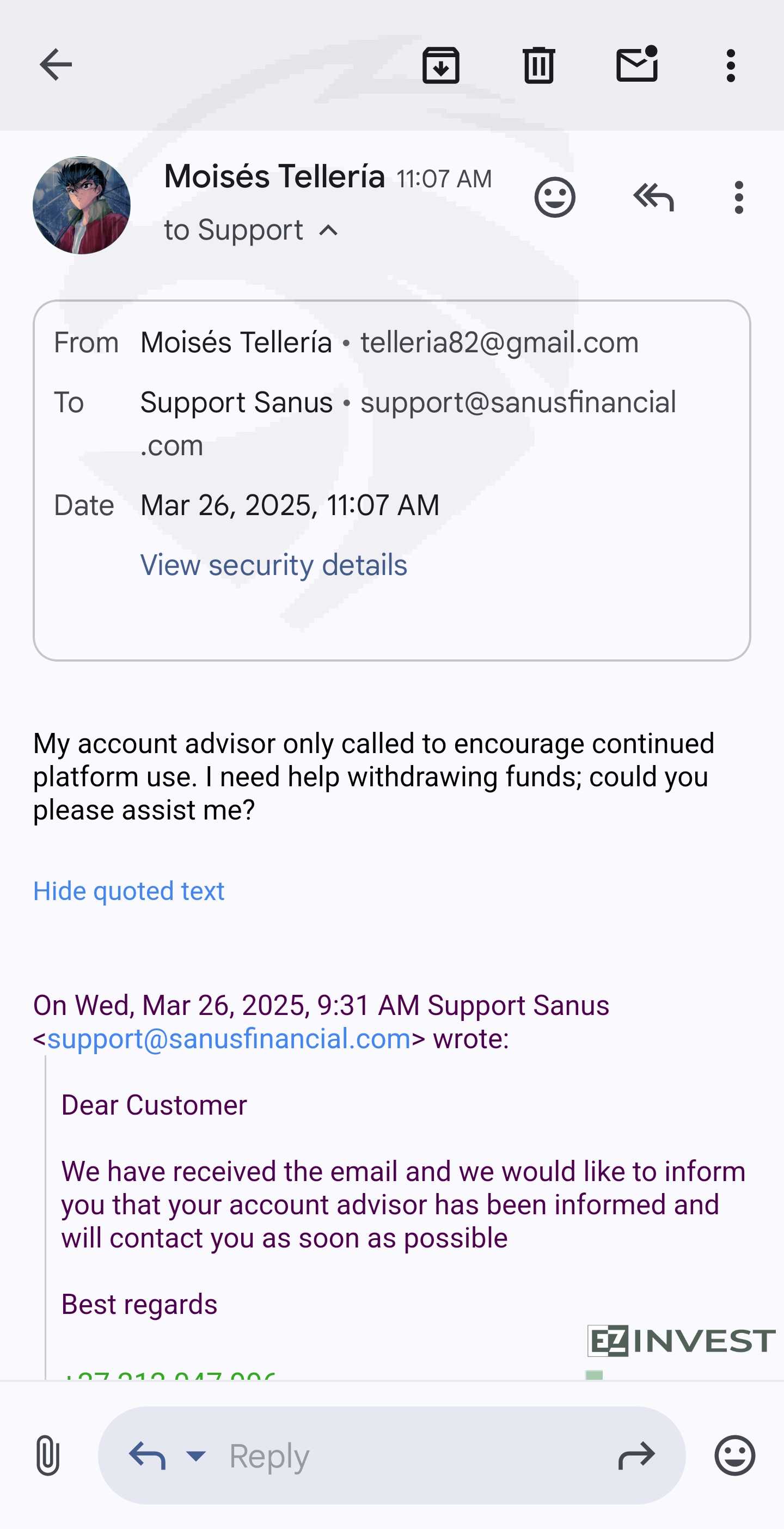This screenshot has width=784, height=1529.
Task: Open top toolbar overflow menu
Action: [731, 65]
